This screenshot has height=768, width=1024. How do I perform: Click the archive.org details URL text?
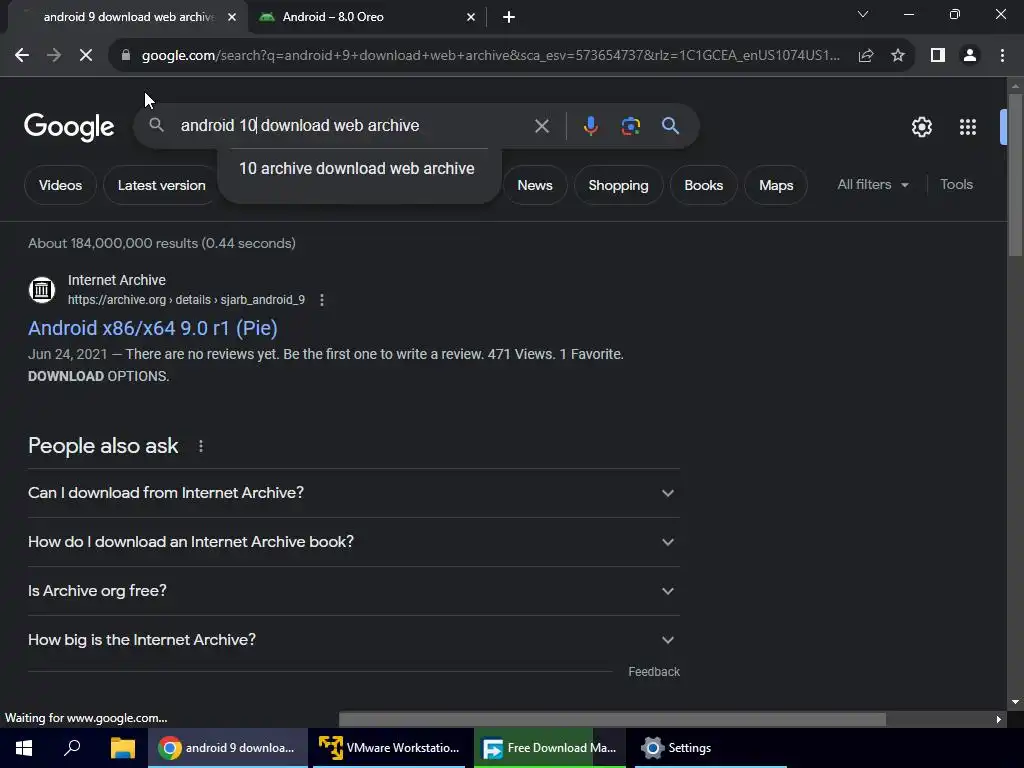186,300
